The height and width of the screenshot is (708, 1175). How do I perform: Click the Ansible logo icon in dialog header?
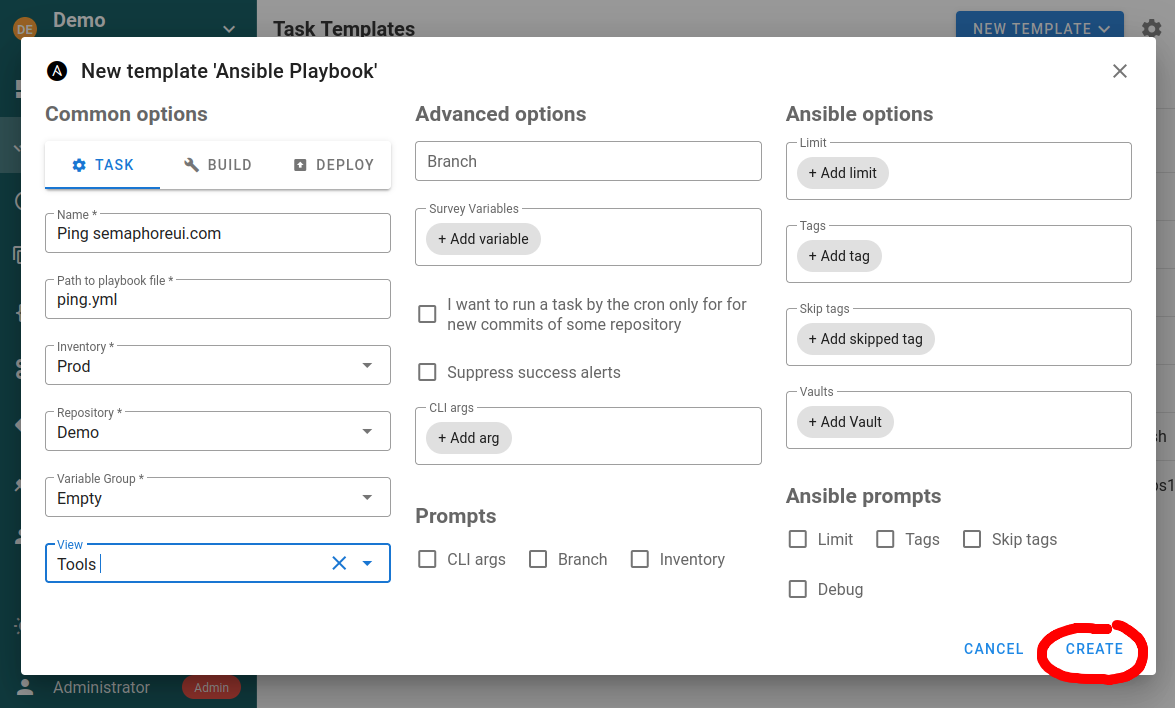tap(57, 71)
